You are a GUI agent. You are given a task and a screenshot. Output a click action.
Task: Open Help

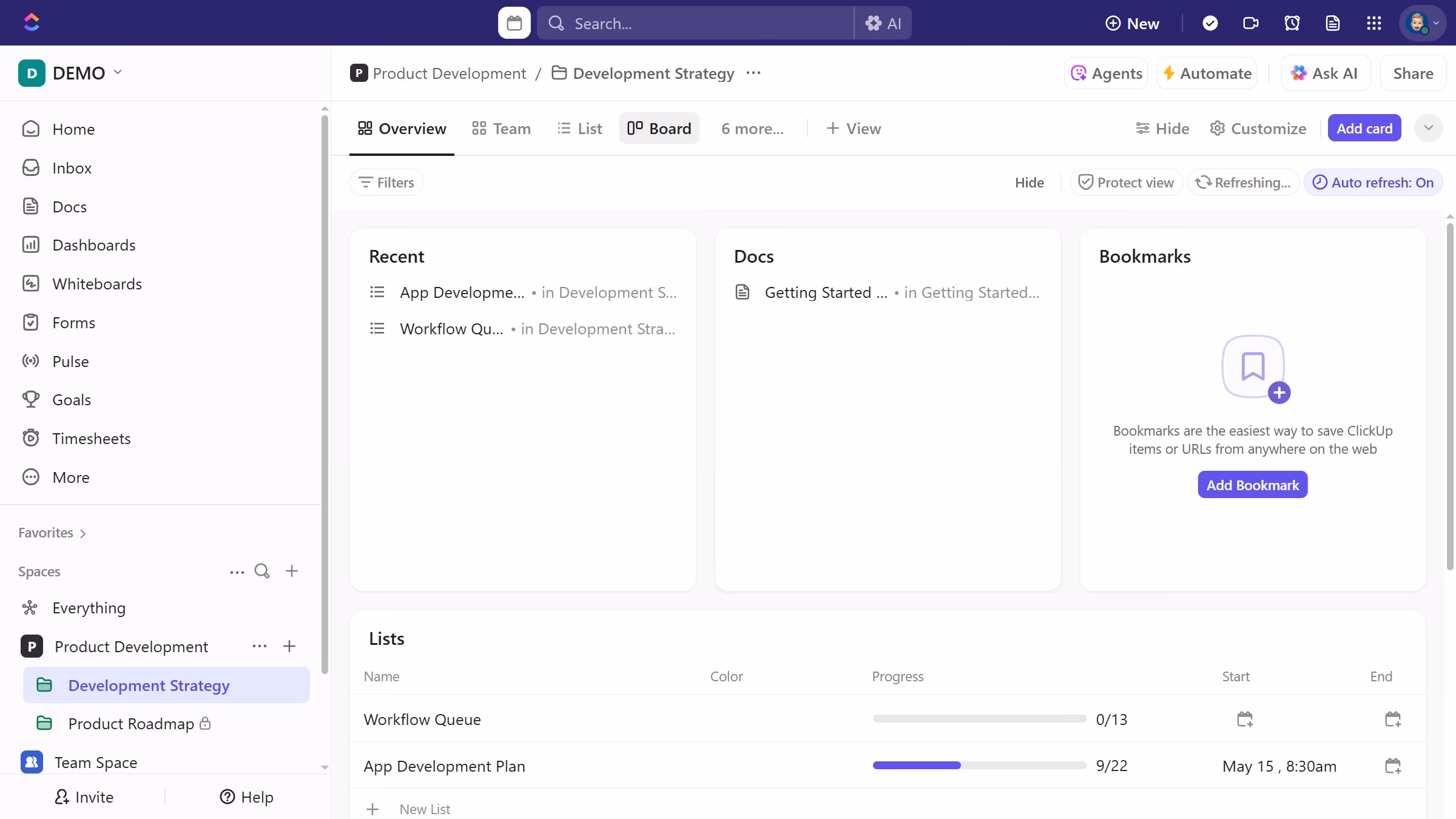coord(246,797)
